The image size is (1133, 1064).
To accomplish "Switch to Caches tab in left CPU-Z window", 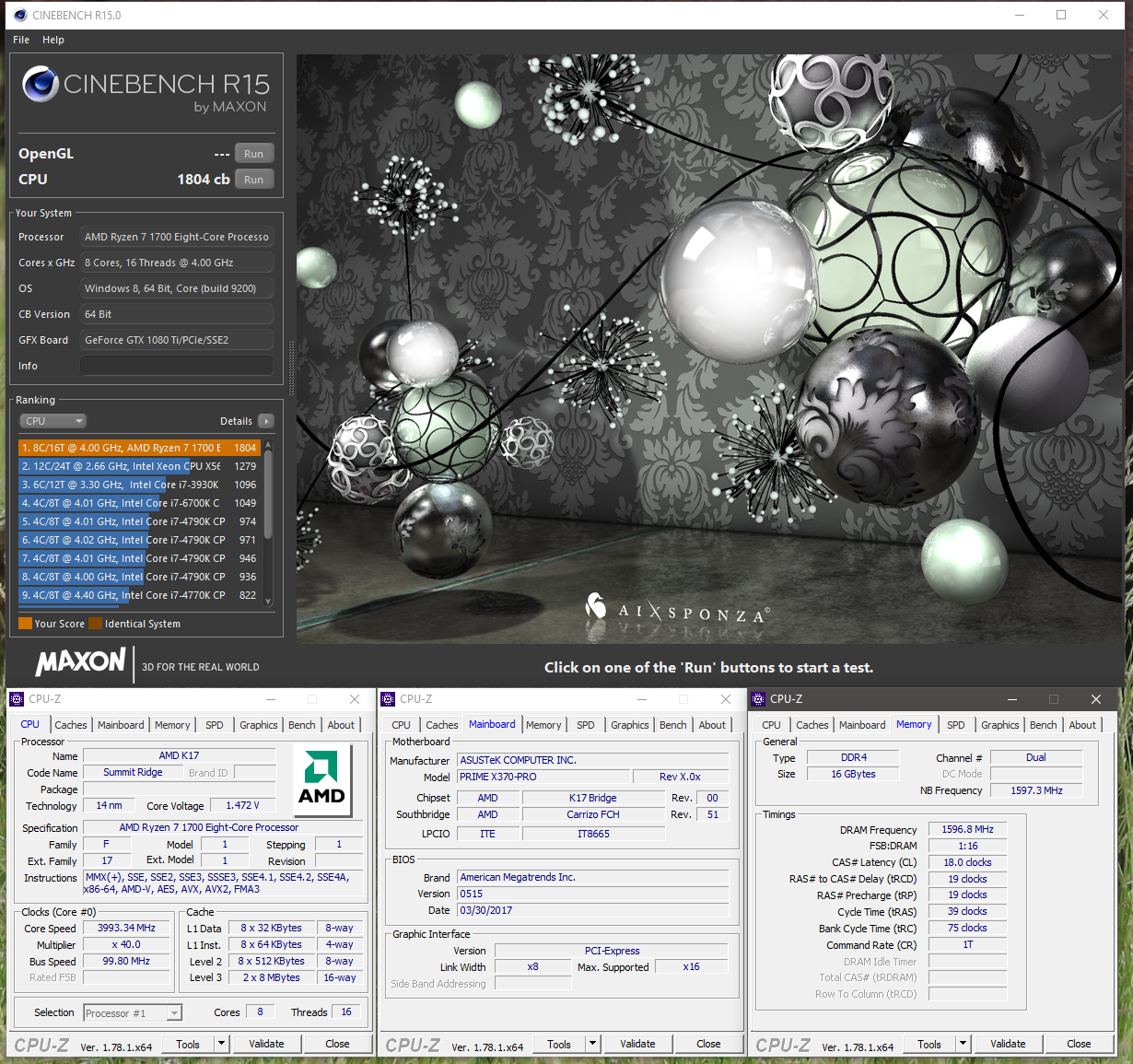I will tap(71, 725).
